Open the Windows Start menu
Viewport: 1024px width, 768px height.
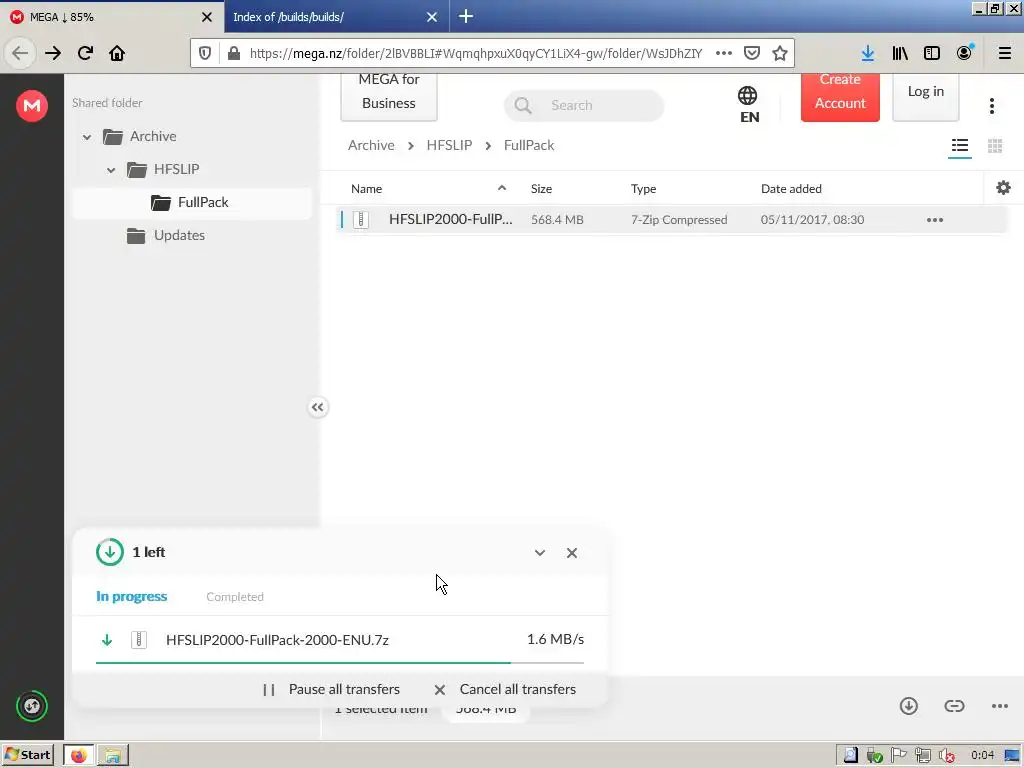tap(27, 755)
